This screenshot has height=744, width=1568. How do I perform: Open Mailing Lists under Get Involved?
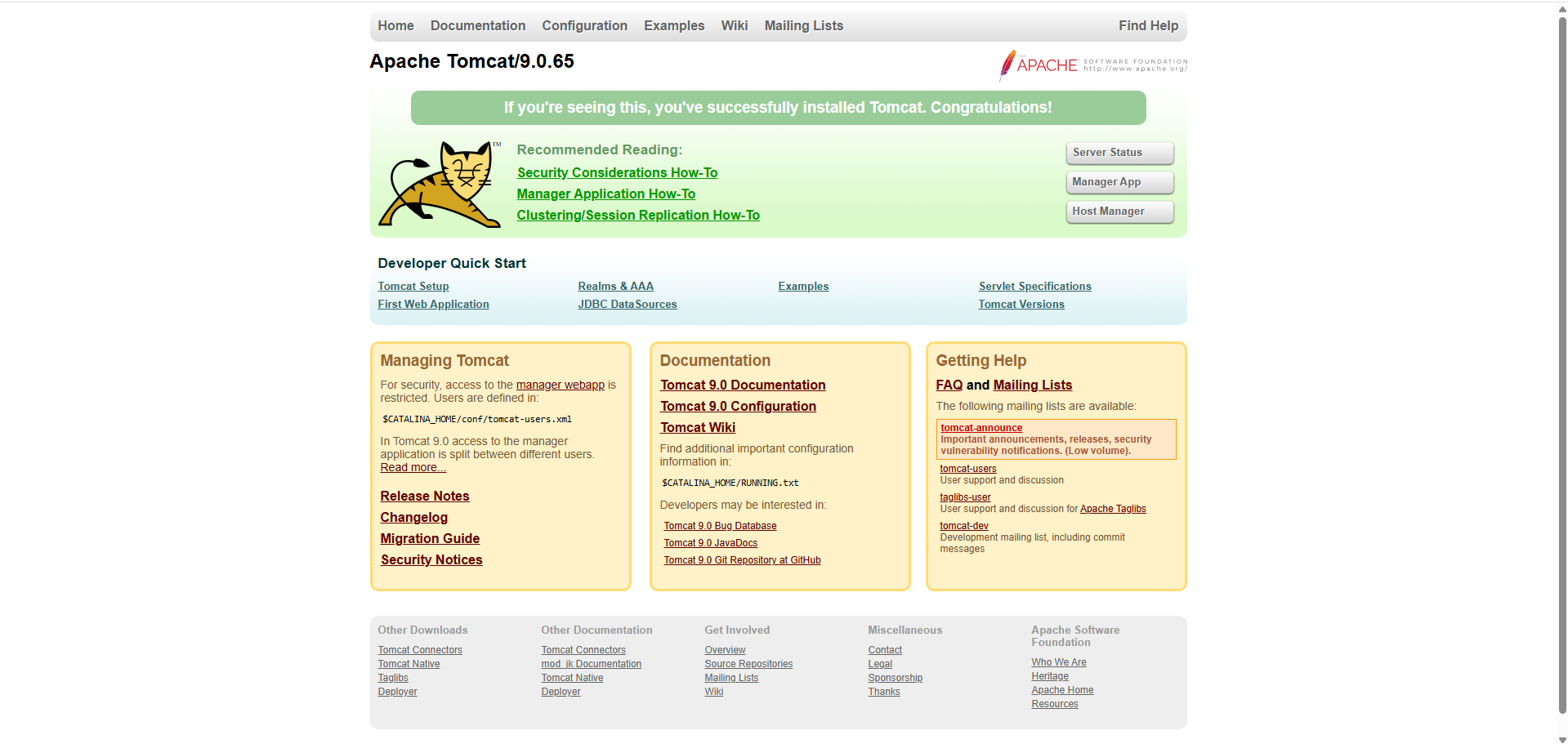coord(731,679)
